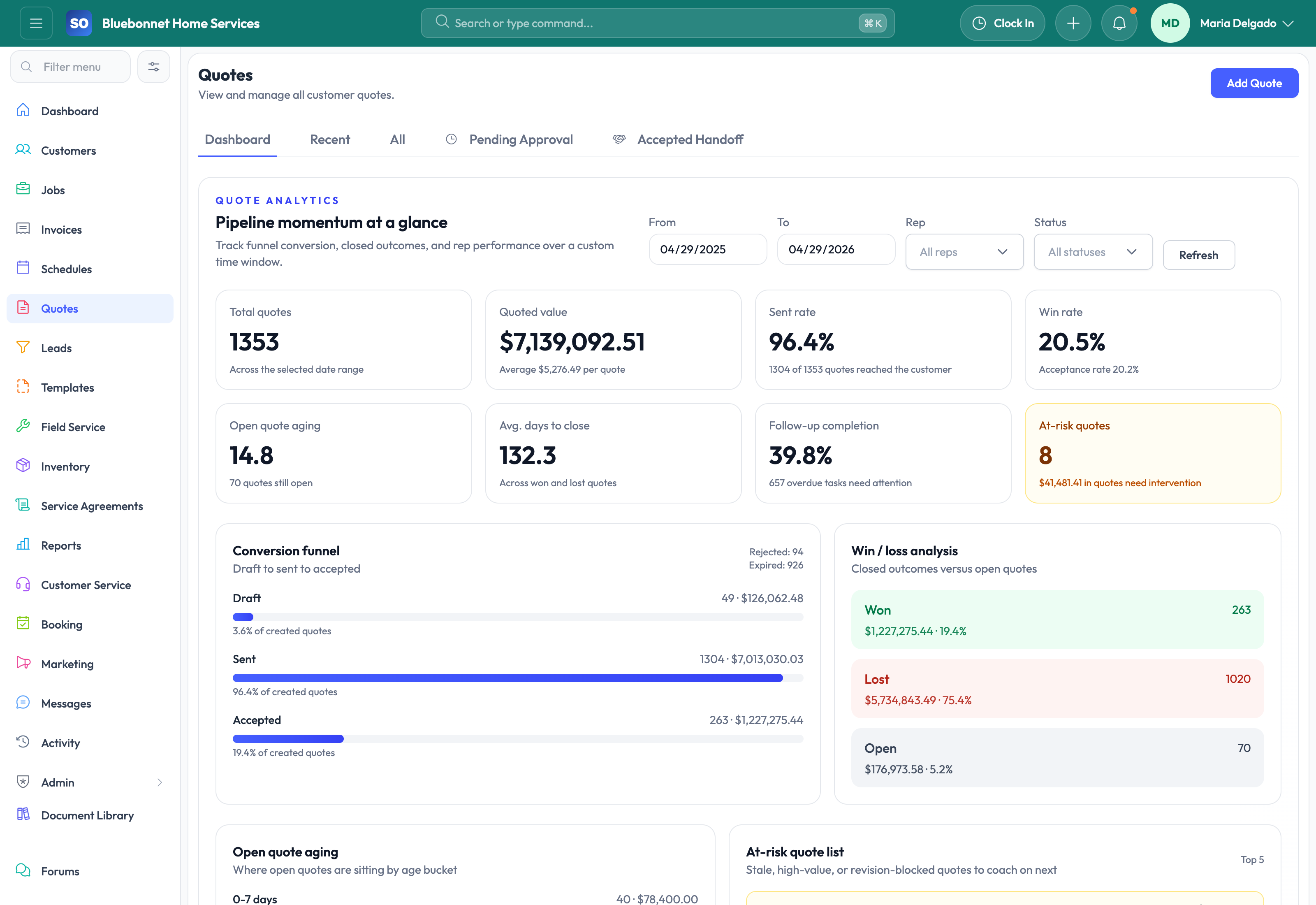Click the Win rate 20.5% value
This screenshot has height=905, width=1316.
(x=1072, y=342)
